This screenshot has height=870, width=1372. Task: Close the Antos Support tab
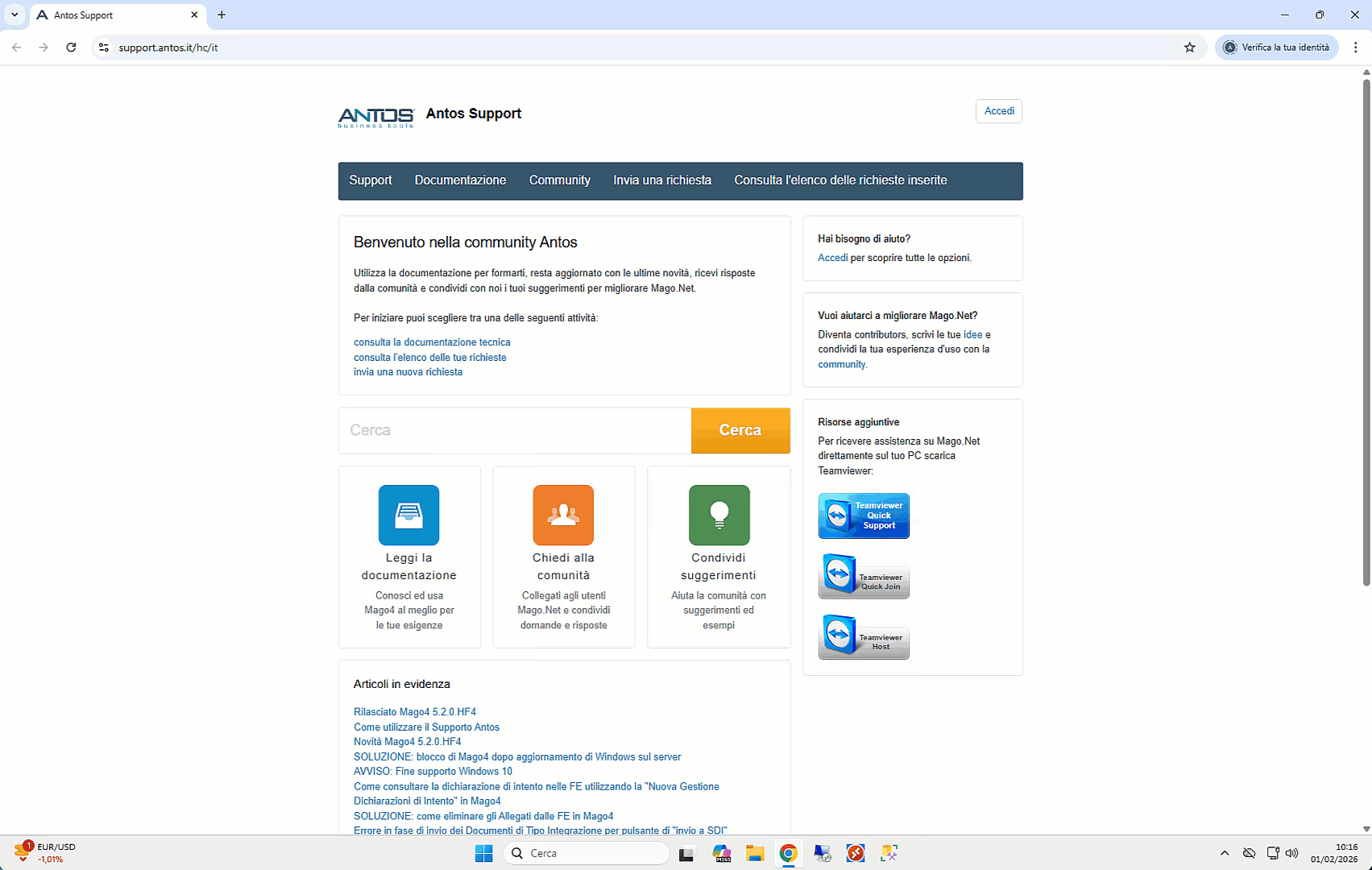click(194, 14)
